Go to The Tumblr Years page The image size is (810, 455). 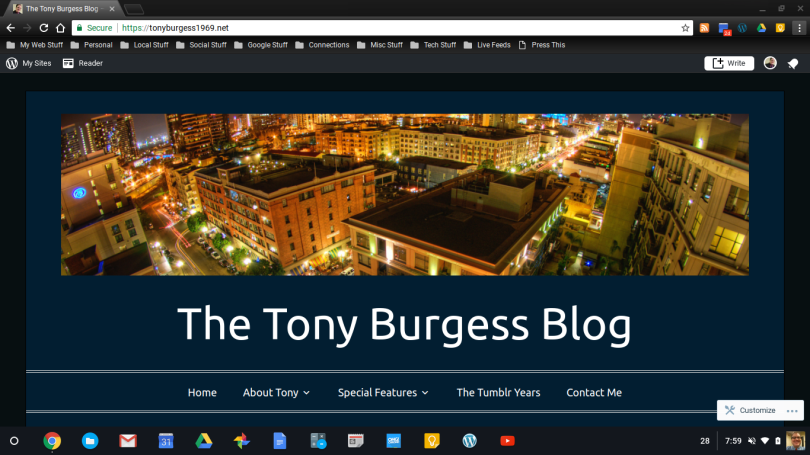(498, 393)
